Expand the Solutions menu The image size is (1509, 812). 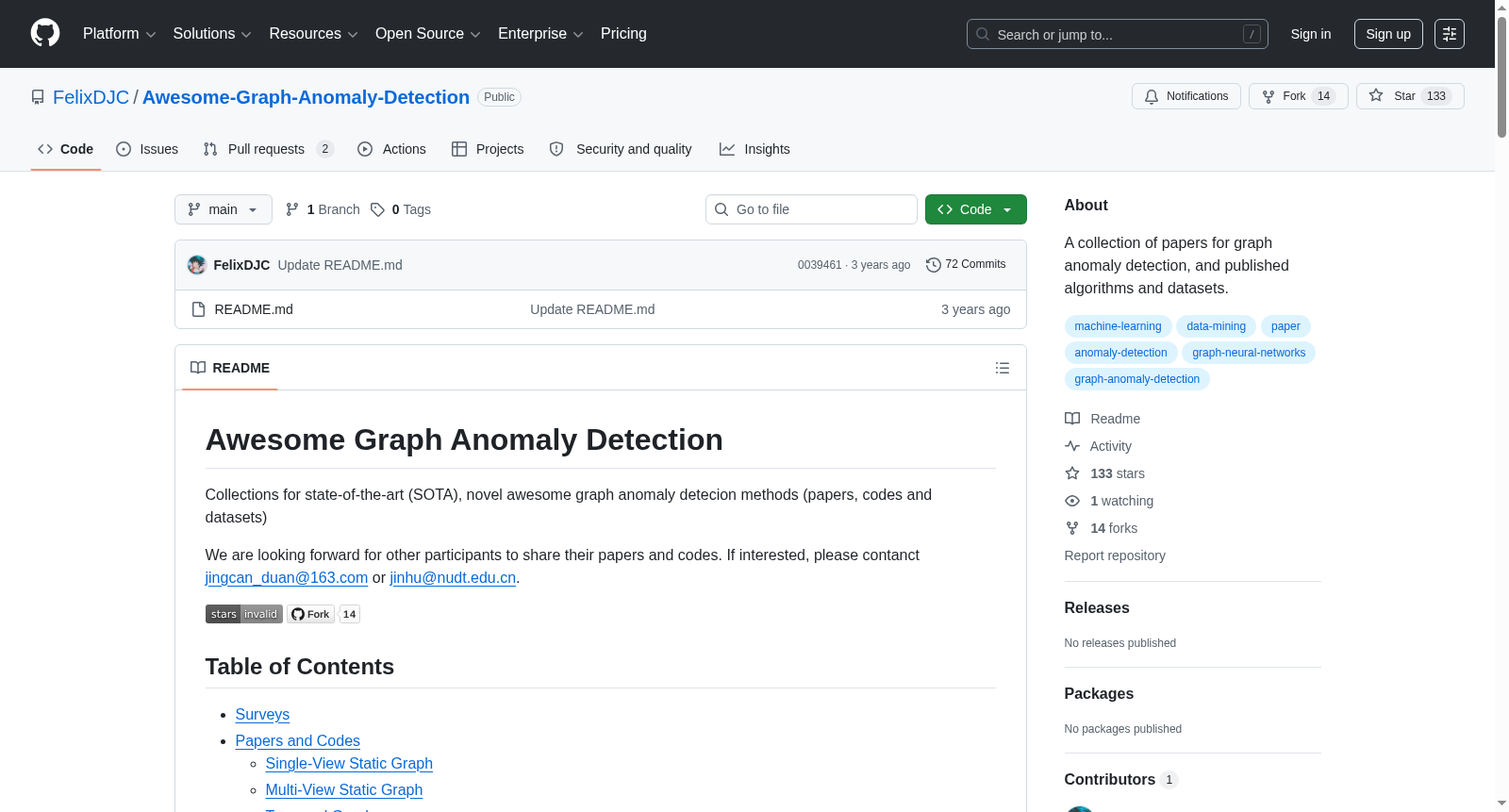point(212,34)
